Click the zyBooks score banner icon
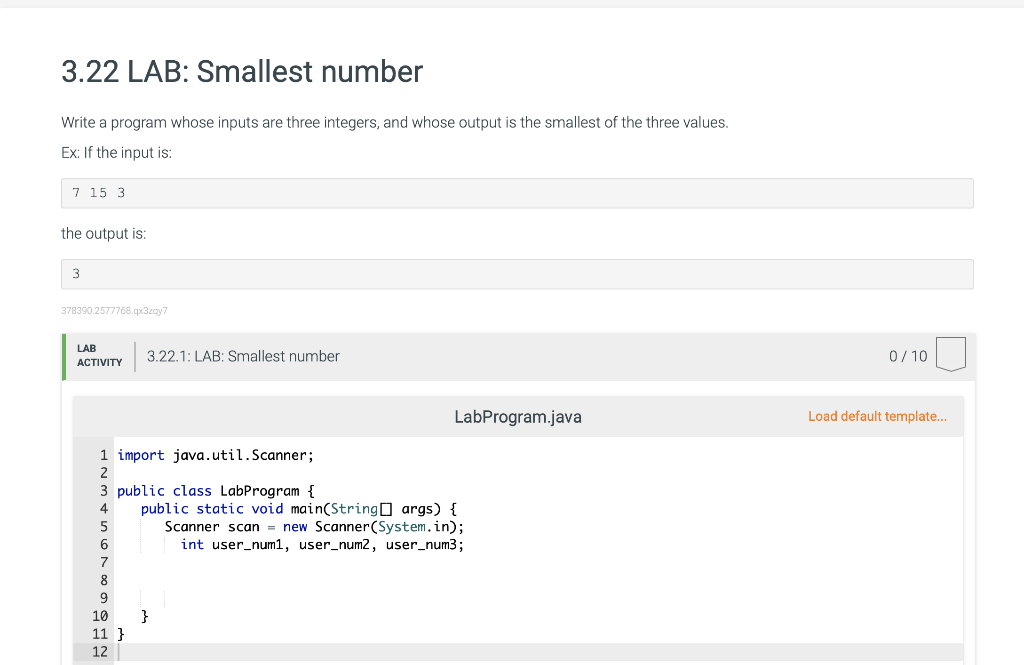 tap(950, 354)
